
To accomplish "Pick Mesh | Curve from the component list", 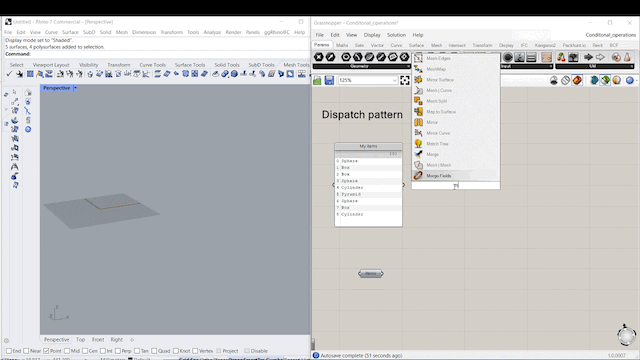I will coord(456,90).
